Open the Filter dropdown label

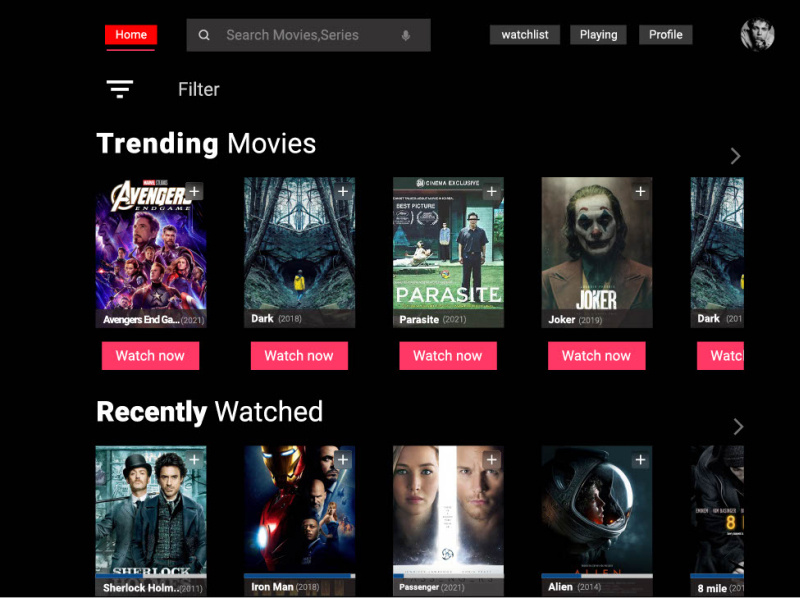(198, 89)
